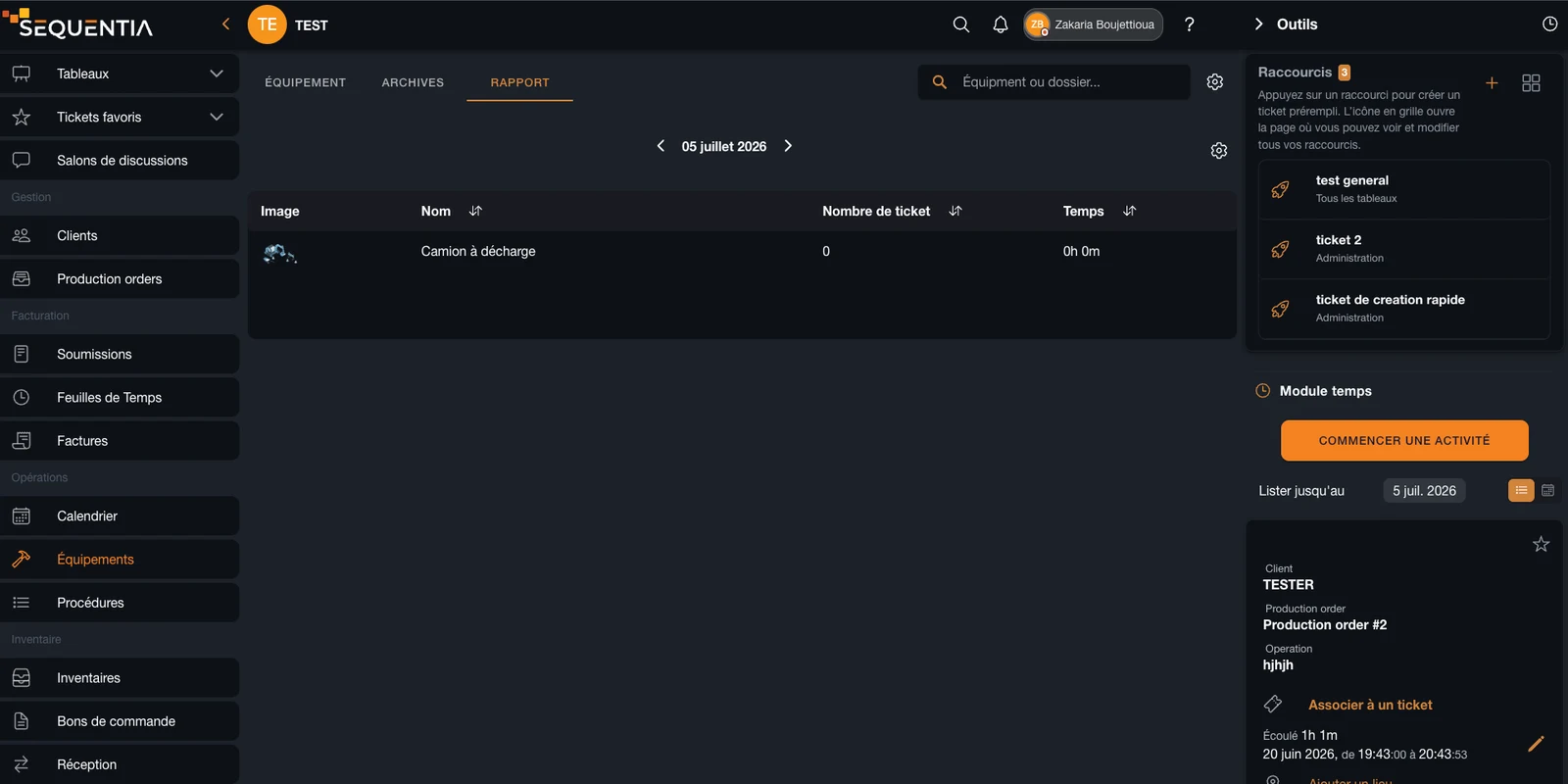Click the 0h 0m time cell
The height and width of the screenshot is (784, 1568).
1081,251
